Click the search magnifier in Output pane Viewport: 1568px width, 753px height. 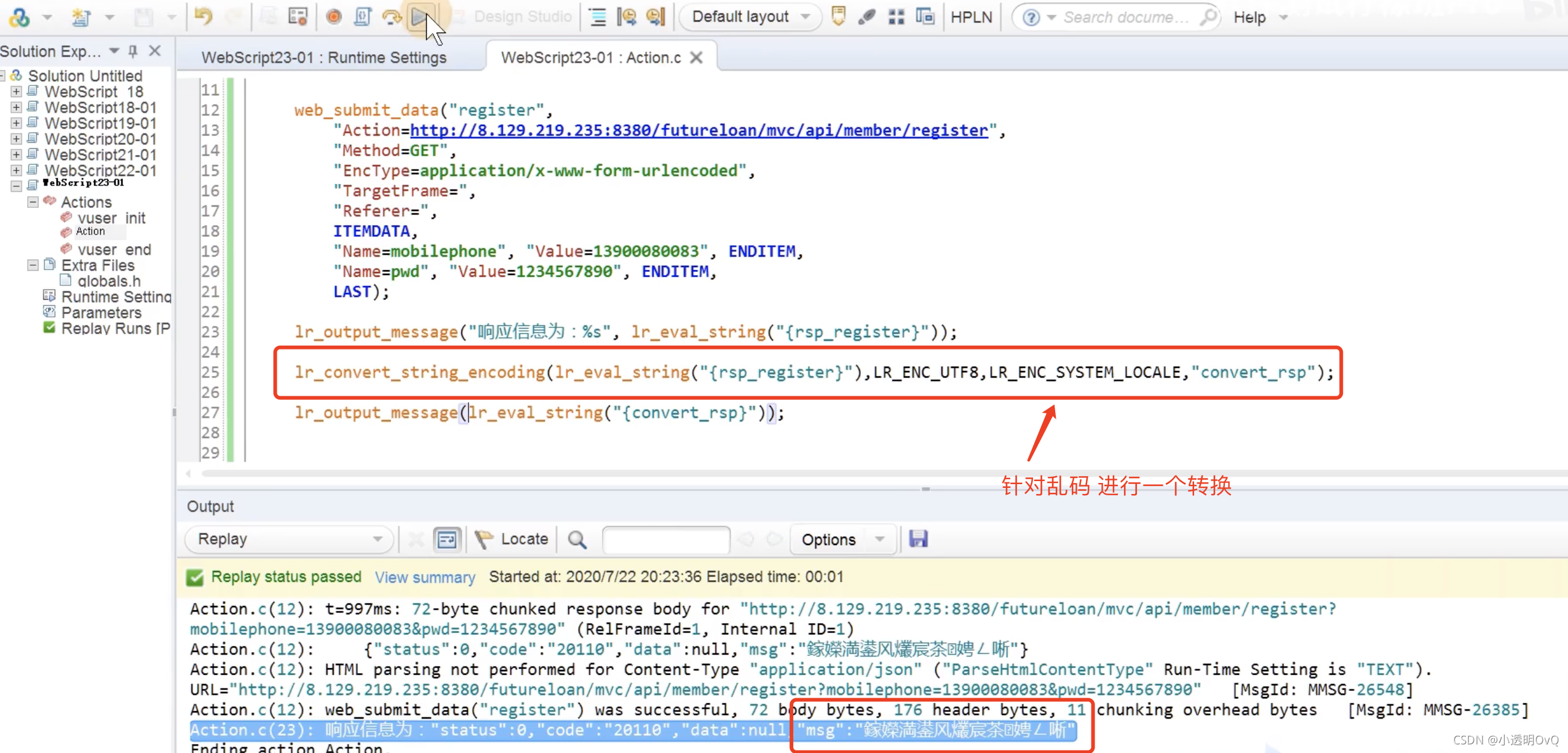click(x=577, y=540)
